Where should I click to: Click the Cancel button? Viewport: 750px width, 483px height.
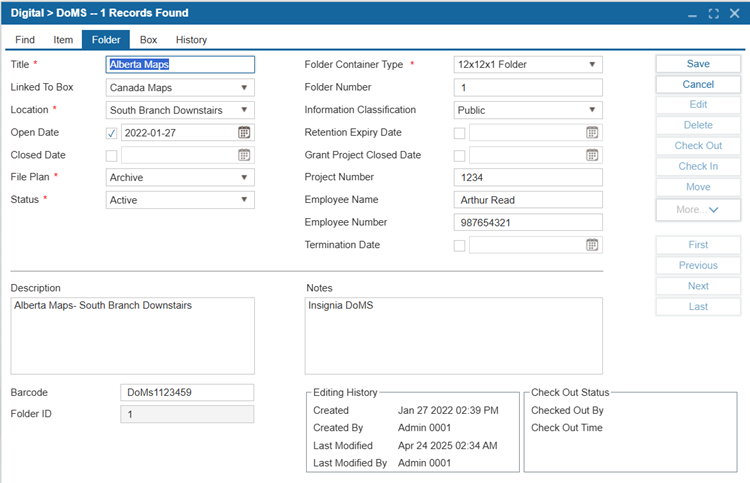coord(698,84)
